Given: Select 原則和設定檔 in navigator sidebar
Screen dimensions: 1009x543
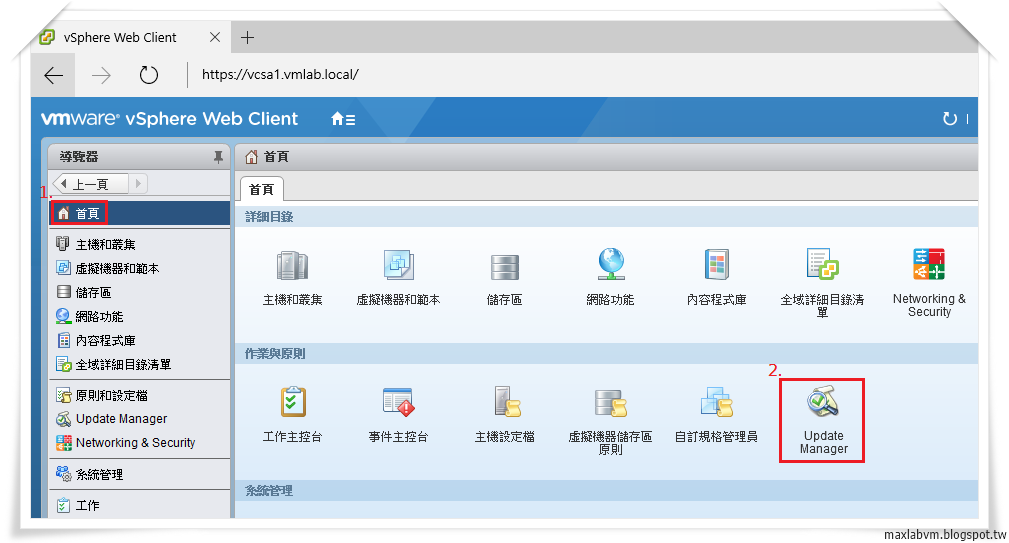Looking at the screenshot, I should click(x=140, y=395).
